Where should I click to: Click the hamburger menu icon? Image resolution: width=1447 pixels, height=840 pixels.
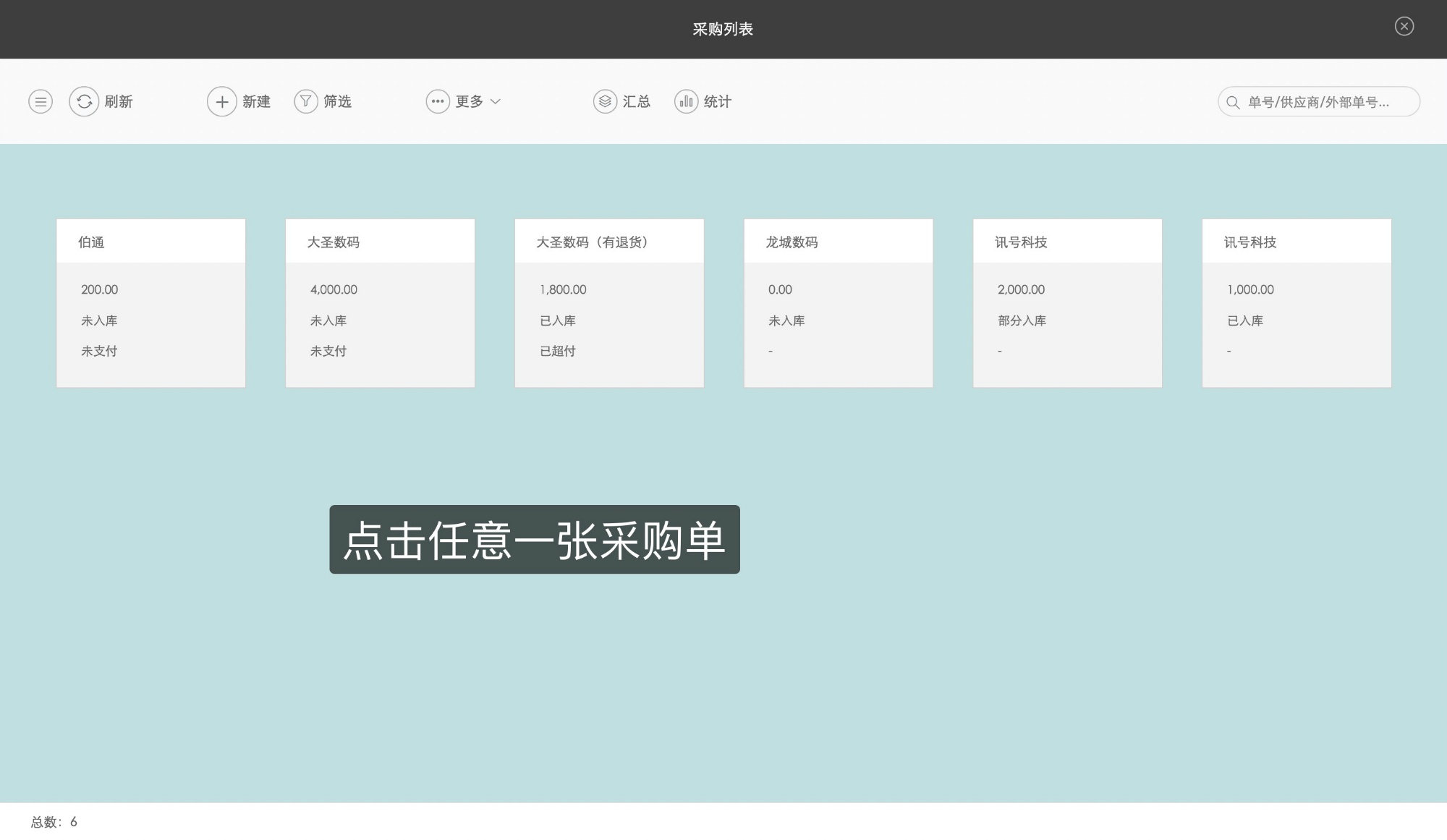(41, 101)
